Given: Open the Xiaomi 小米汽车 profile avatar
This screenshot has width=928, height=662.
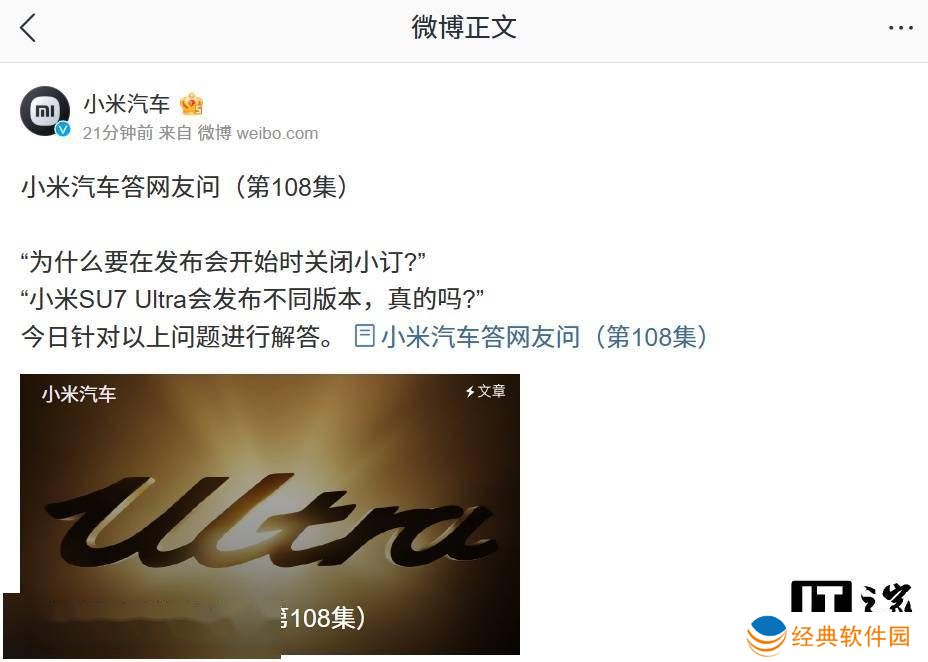Looking at the screenshot, I should (x=45, y=111).
